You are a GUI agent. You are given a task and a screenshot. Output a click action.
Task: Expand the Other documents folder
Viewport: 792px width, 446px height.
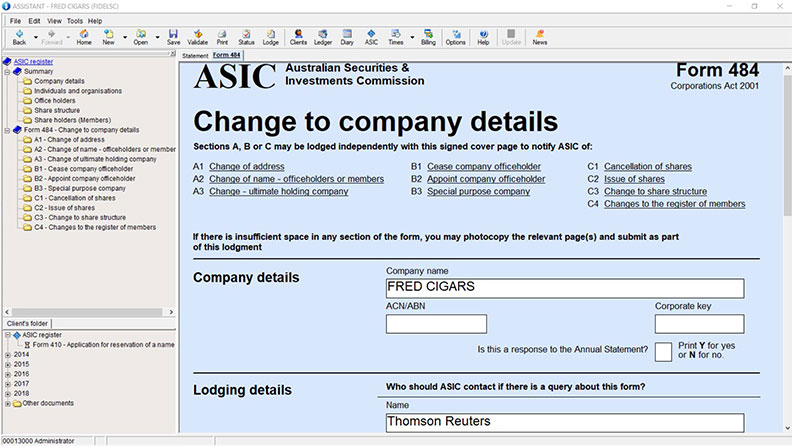click(x=8, y=403)
